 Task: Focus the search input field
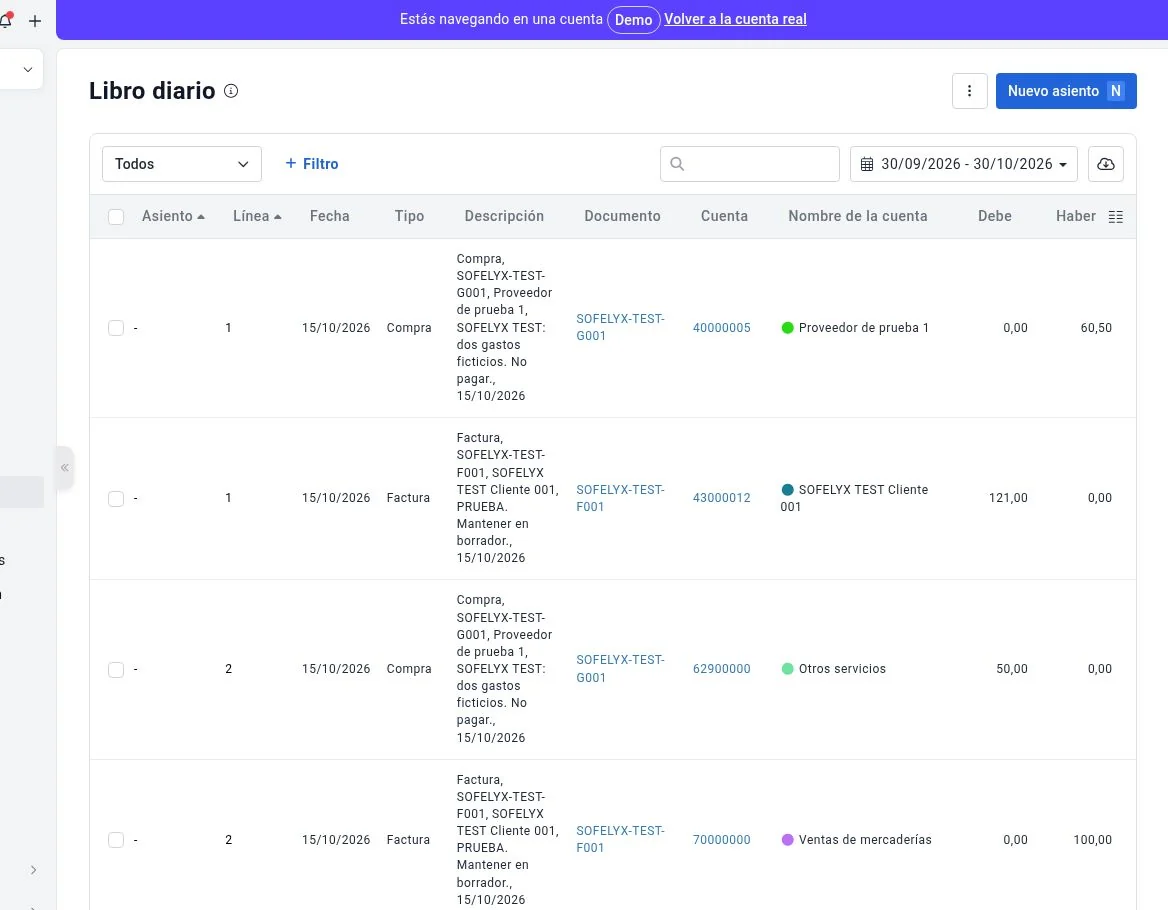tap(749, 164)
